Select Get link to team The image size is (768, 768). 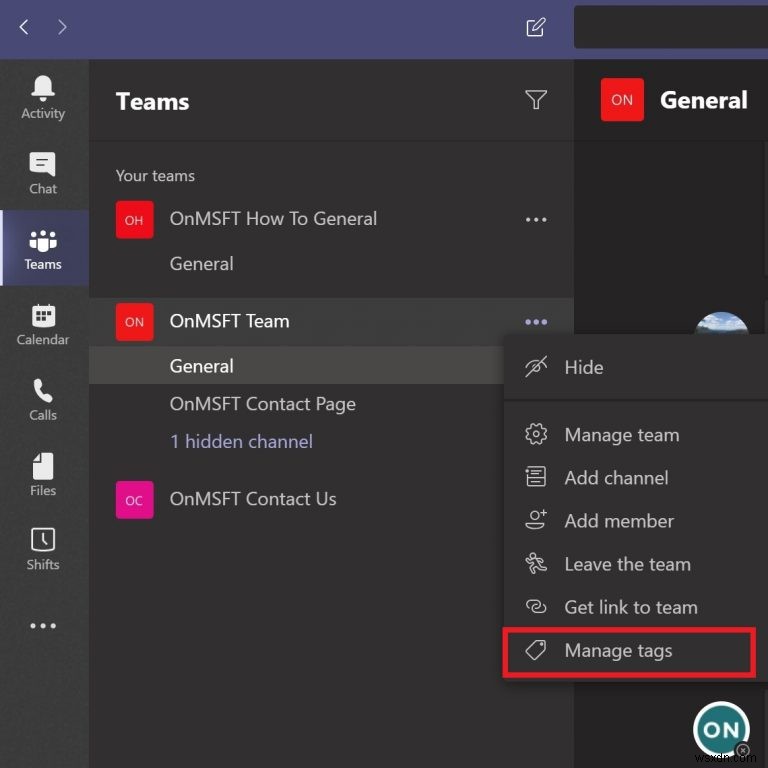coord(635,607)
